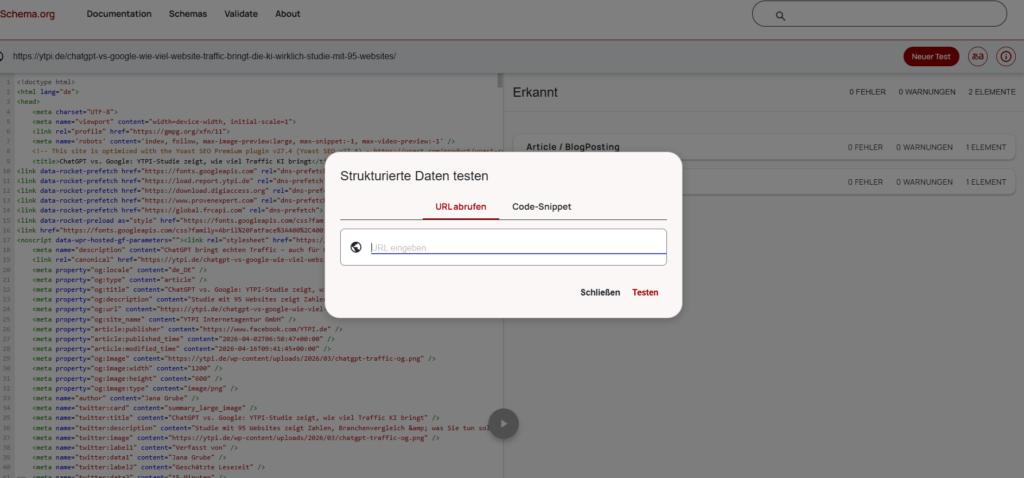Click the <title> ChatGPT vs. Google line
The image size is (1024, 478).
click(179, 161)
